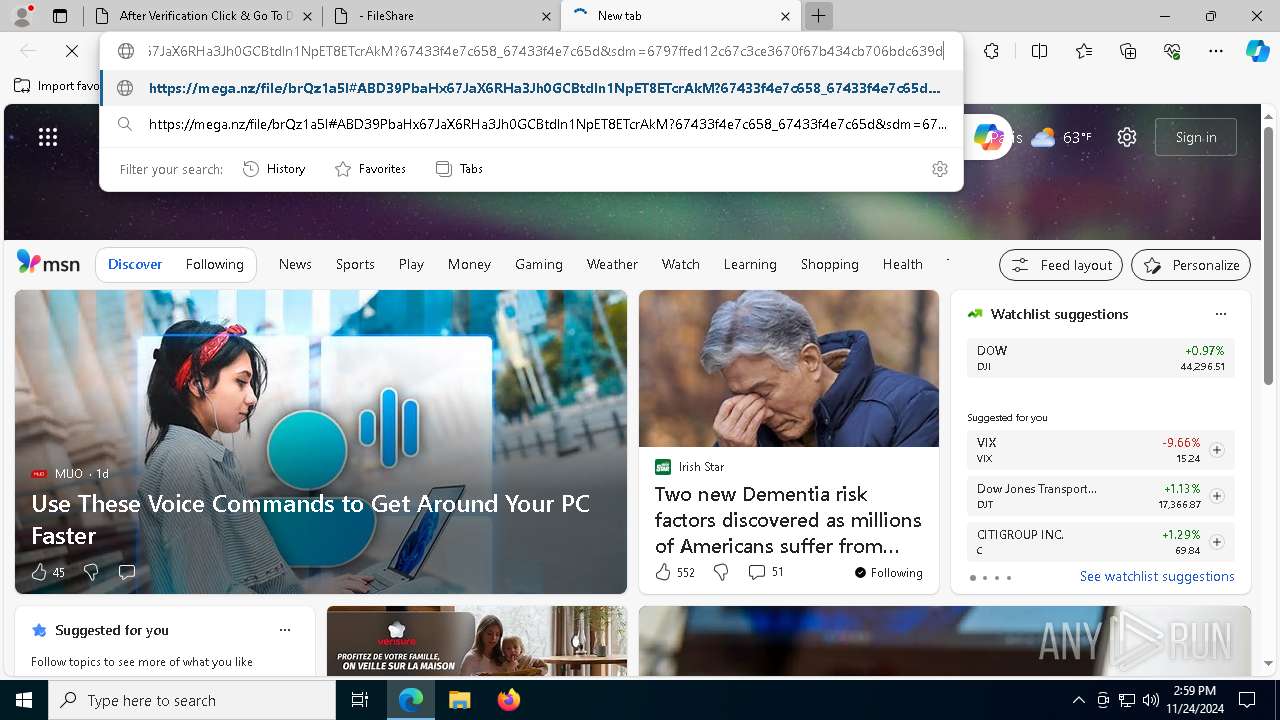Filter search by History

click(274, 169)
